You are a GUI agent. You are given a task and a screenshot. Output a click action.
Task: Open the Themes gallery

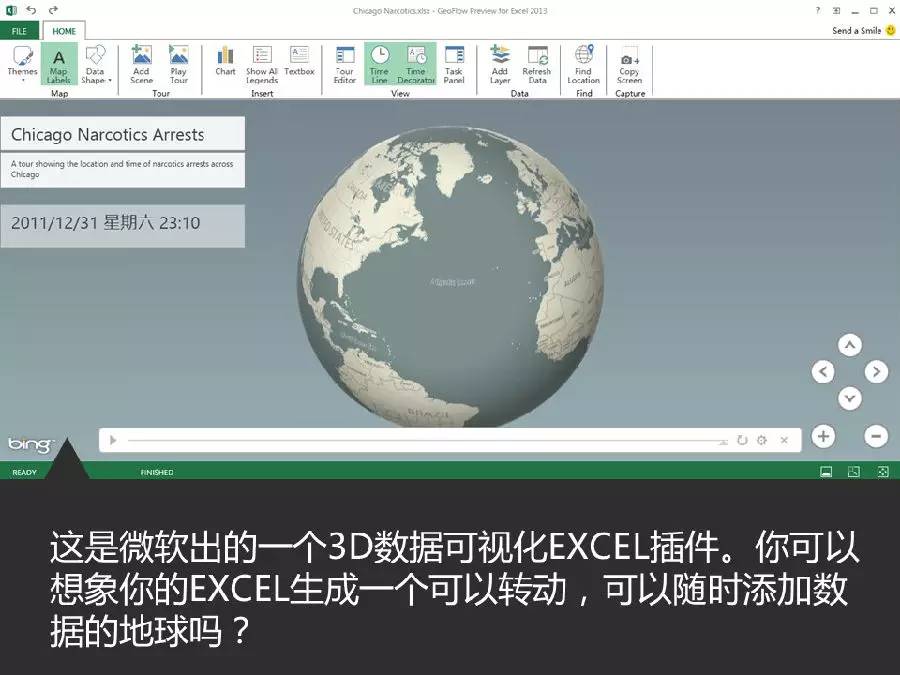pos(22,63)
